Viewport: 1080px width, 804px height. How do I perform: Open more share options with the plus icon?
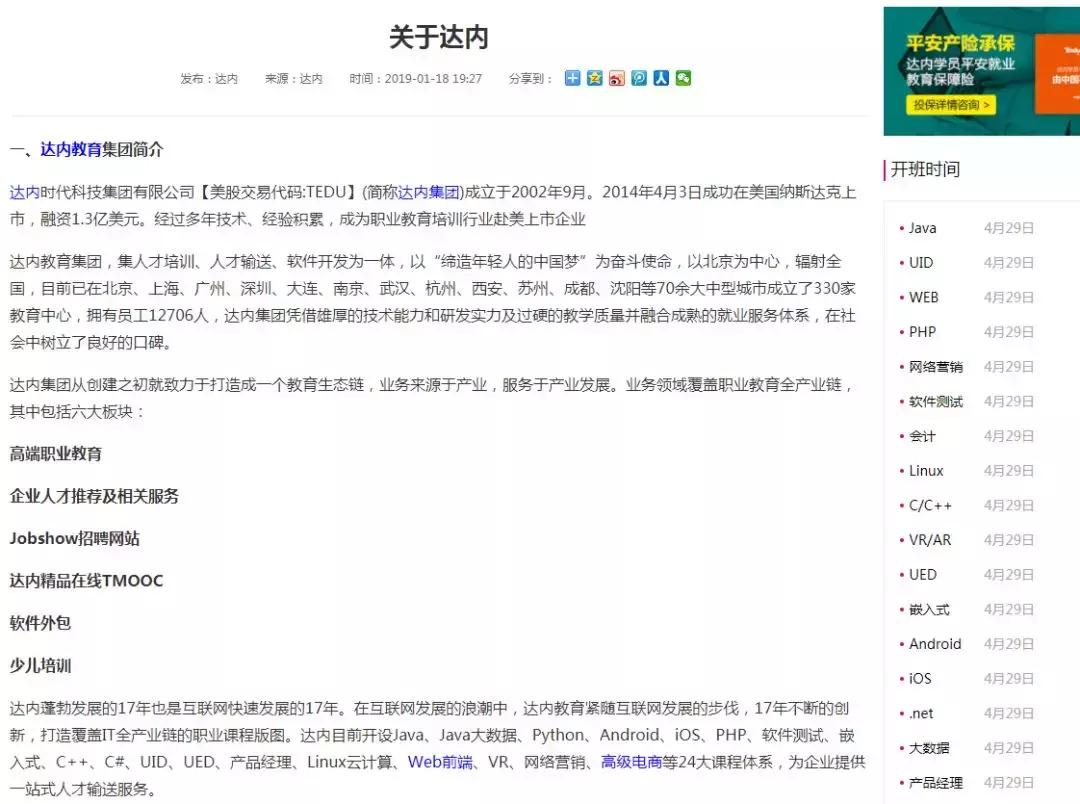572,77
